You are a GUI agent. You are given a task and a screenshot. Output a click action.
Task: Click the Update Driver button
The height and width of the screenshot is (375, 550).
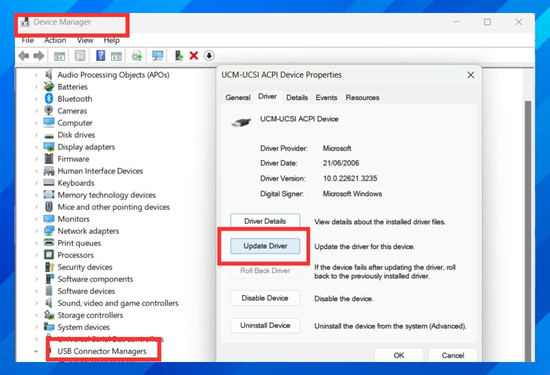pyautogui.click(x=265, y=246)
